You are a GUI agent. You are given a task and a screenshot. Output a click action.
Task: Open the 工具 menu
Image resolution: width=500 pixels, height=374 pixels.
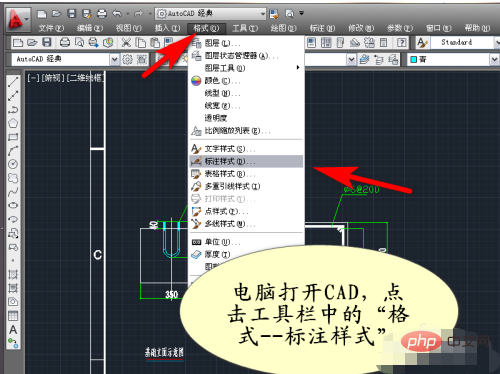(x=245, y=28)
